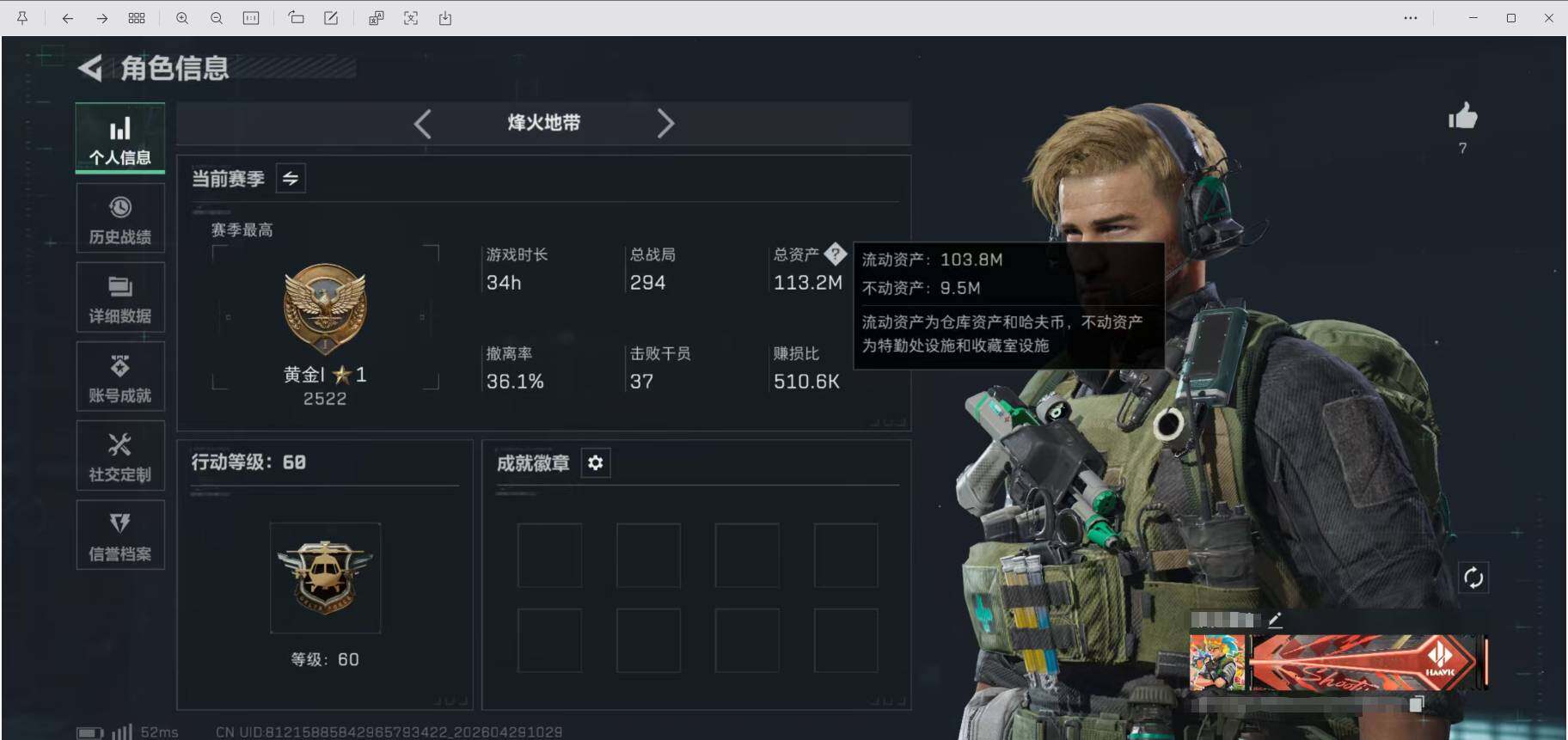The height and width of the screenshot is (740, 1568).
Task: Copy the player ID with copy icon
Action: (1416, 705)
